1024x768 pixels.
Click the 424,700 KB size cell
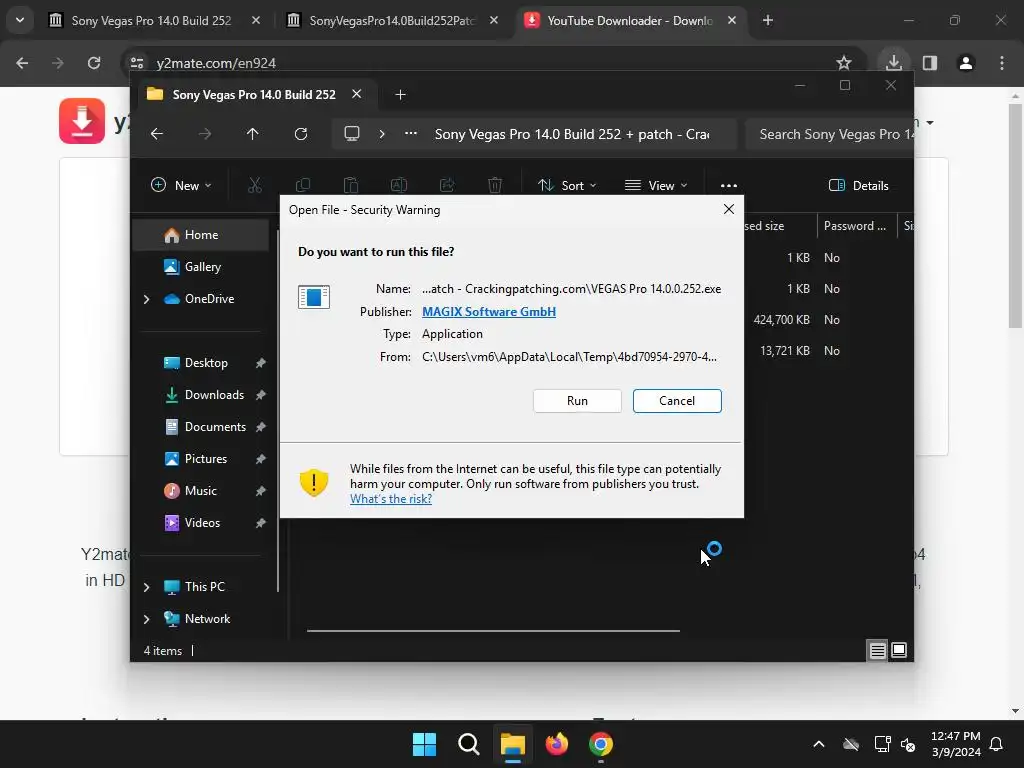(781, 320)
